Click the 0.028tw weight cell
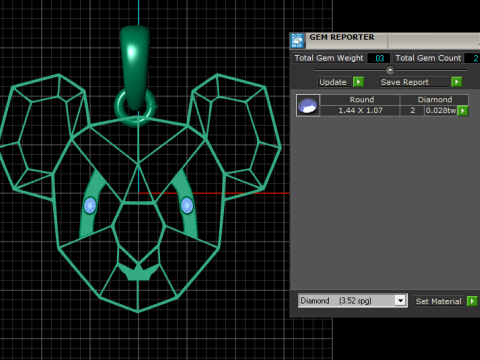 441,111
